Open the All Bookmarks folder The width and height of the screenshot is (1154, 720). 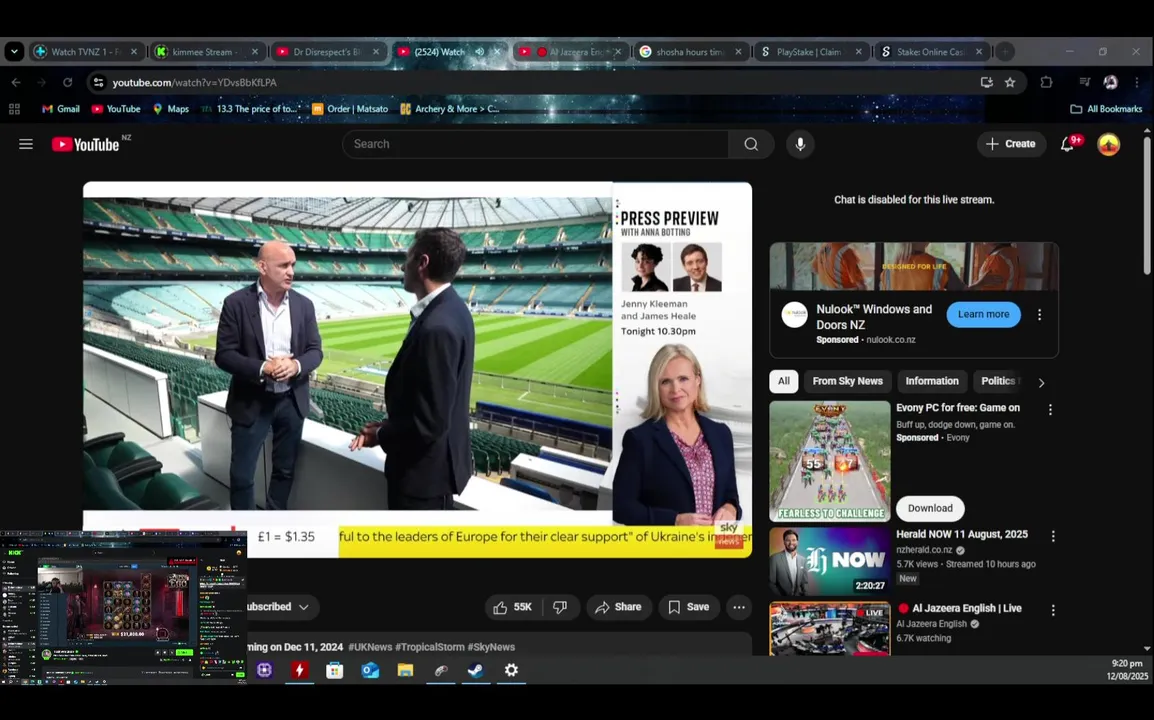tap(1106, 109)
